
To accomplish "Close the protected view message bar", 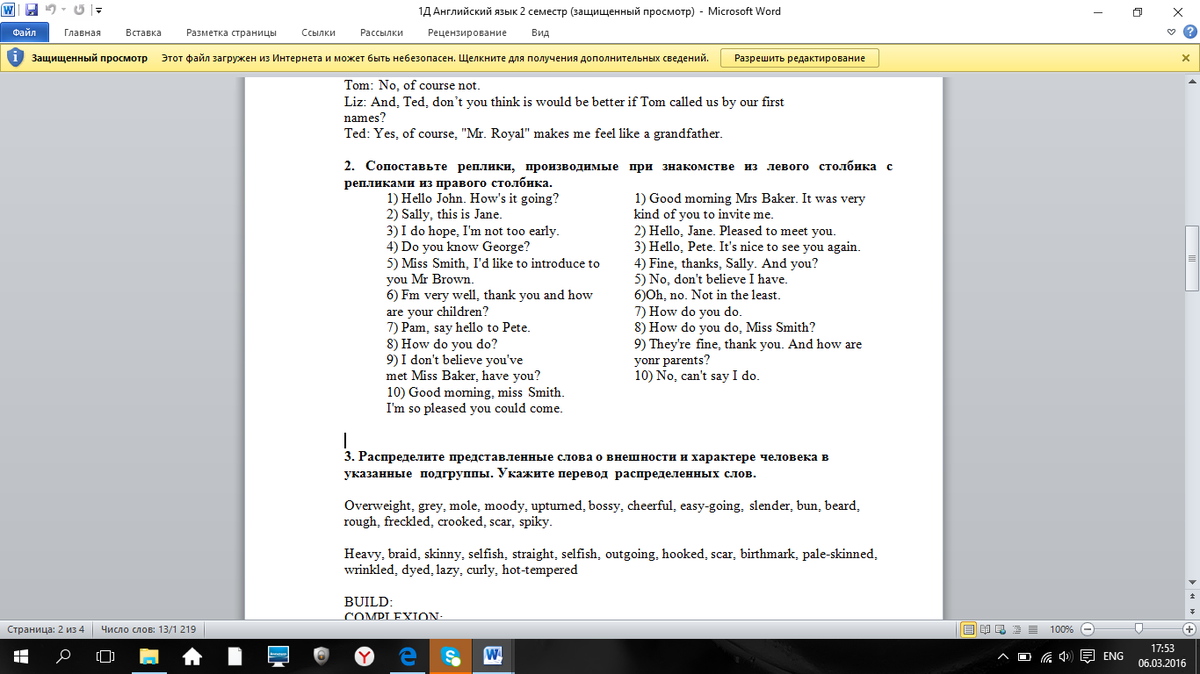I will tap(1185, 58).
